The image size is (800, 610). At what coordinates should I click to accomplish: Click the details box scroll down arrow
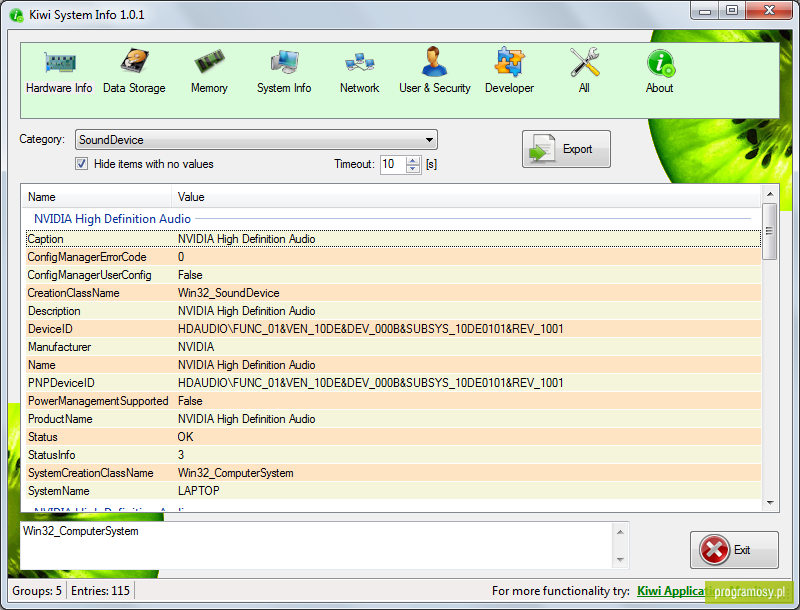(620, 560)
